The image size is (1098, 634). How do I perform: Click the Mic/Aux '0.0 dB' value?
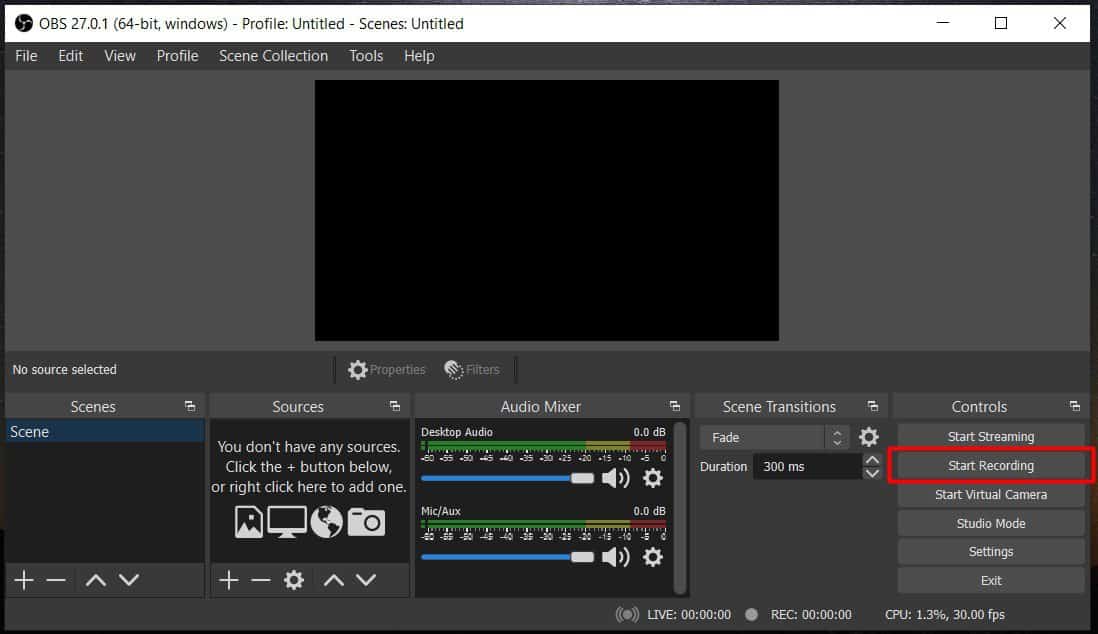click(649, 511)
